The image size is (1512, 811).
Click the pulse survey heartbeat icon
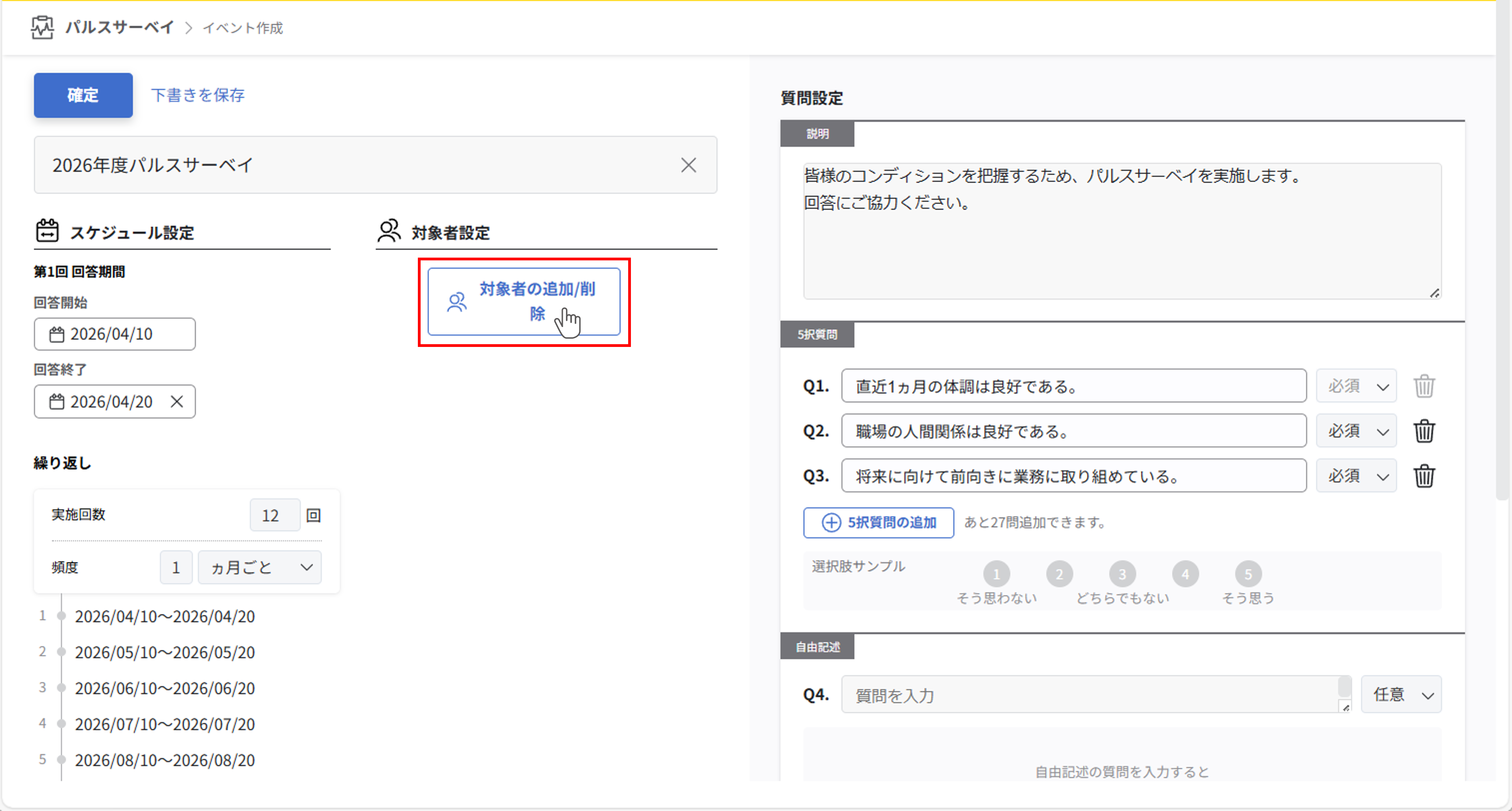pos(42,27)
